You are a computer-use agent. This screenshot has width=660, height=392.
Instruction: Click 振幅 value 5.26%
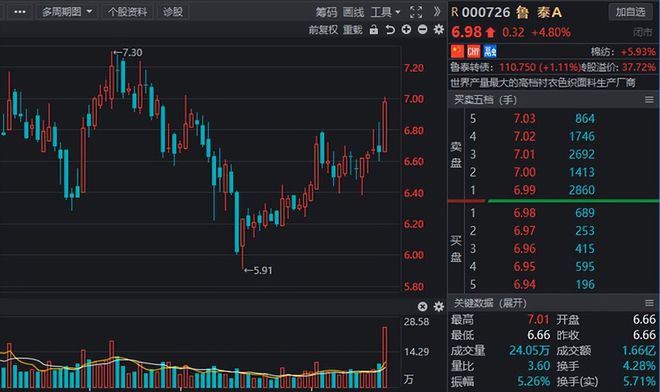[533, 381]
